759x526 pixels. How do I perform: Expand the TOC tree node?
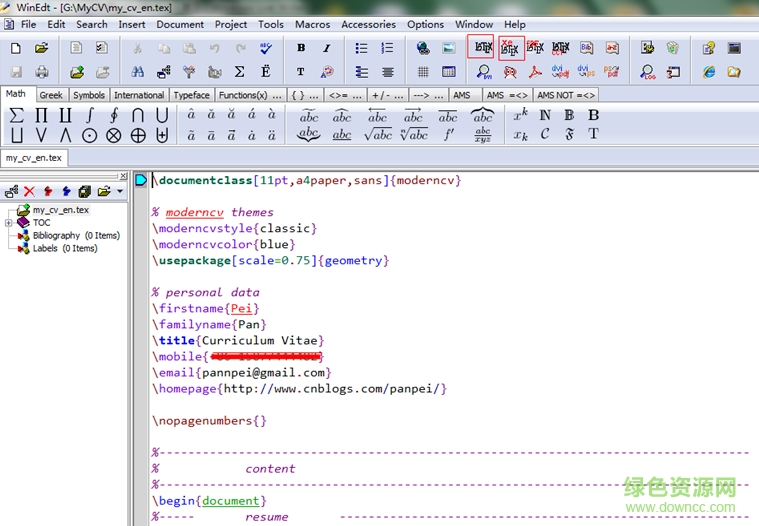click(9, 223)
